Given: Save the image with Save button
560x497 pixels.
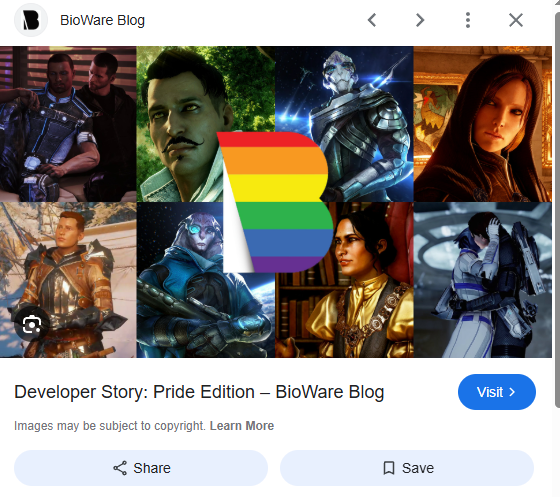Looking at the screenshot, I should click(x=407, y=468).
